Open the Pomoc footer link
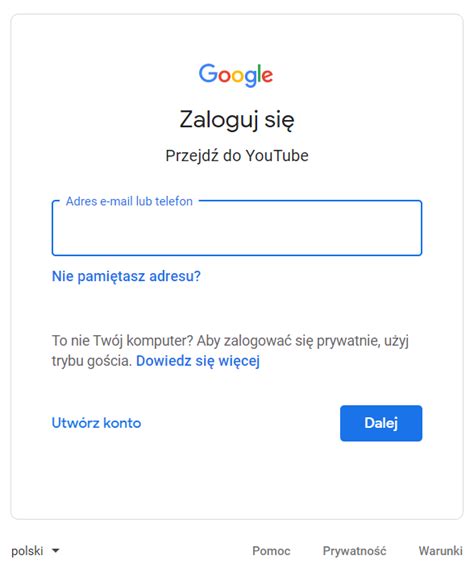 click(271, 551)
